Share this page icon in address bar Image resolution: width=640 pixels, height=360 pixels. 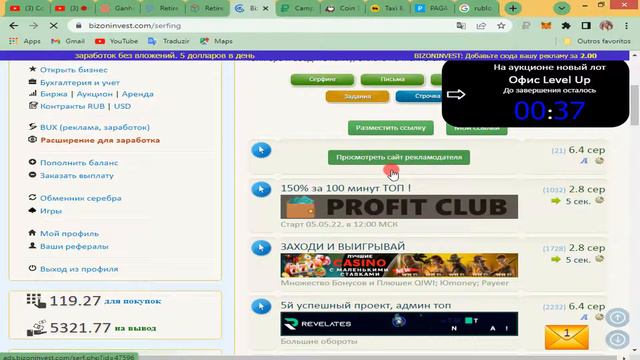click(x=481, y=26)
